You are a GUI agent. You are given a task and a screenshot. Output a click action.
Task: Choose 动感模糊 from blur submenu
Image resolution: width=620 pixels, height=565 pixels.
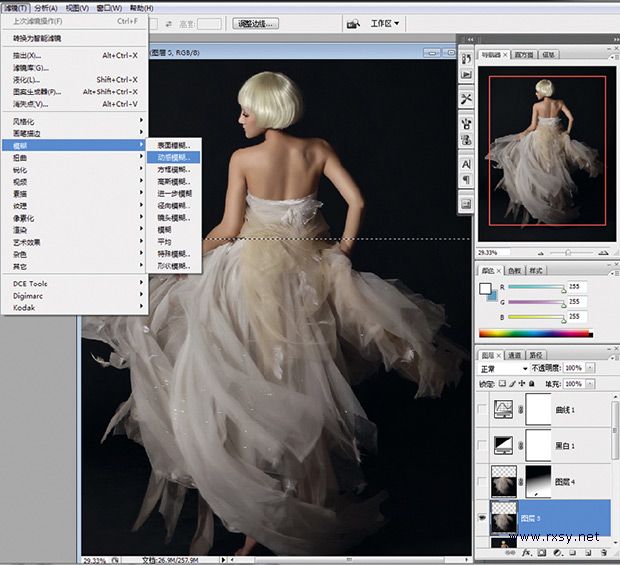coord(174,157)
